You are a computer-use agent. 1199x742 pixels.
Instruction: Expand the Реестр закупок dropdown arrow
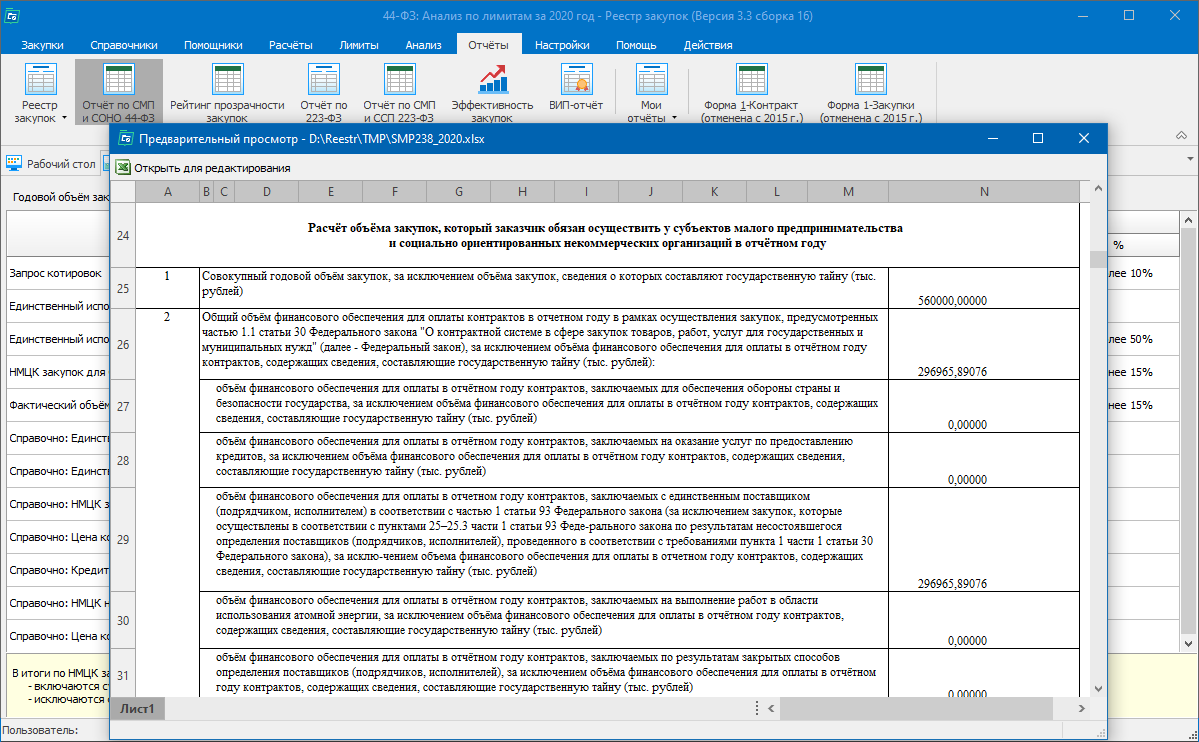(x=64, y=119)
